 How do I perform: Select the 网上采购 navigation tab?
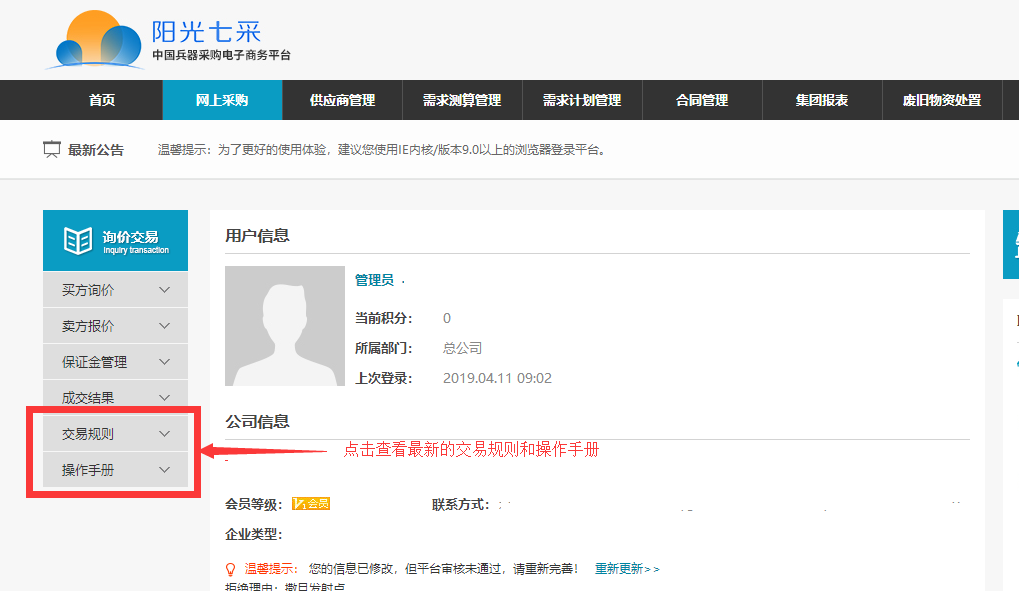[222, 100]
